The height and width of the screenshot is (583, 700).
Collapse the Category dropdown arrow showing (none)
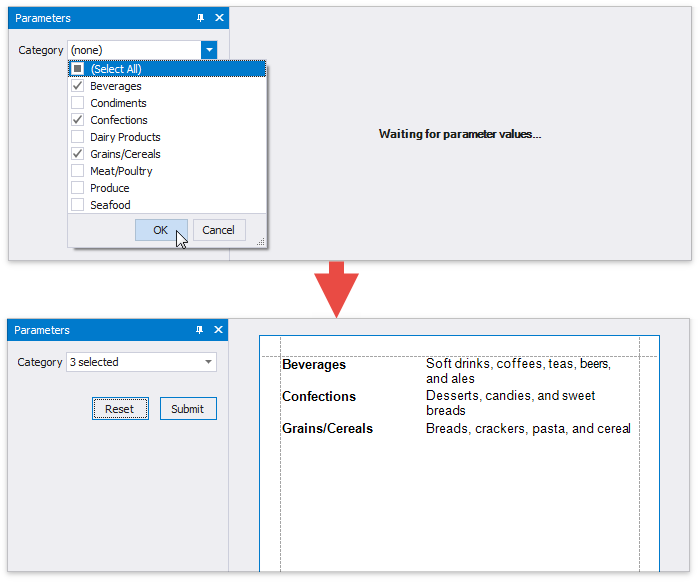(208, 50)
